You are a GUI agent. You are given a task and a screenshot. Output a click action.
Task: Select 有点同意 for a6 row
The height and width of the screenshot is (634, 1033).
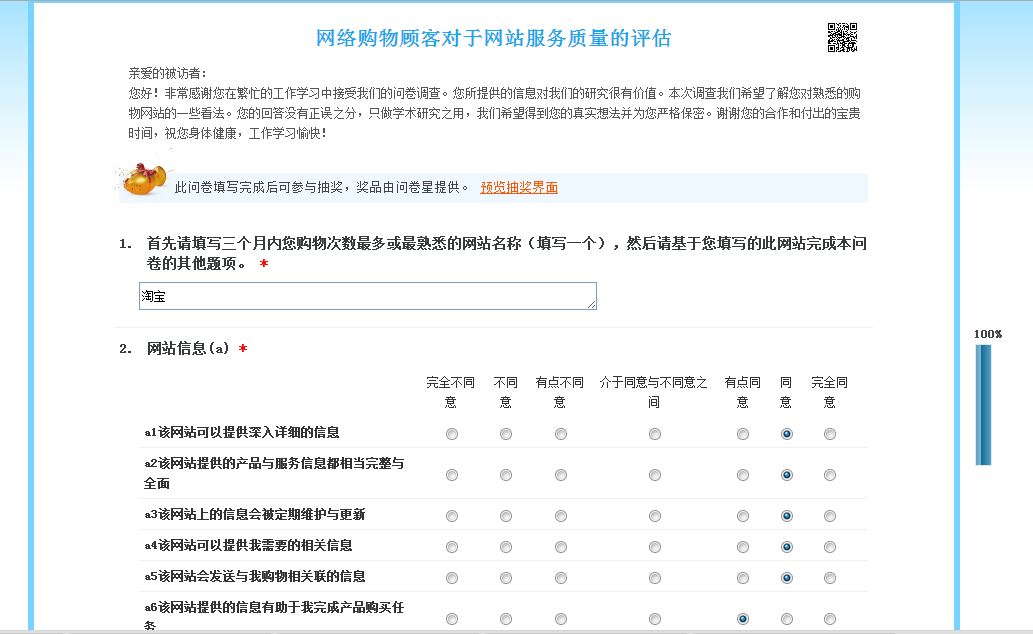pos(743,619)
